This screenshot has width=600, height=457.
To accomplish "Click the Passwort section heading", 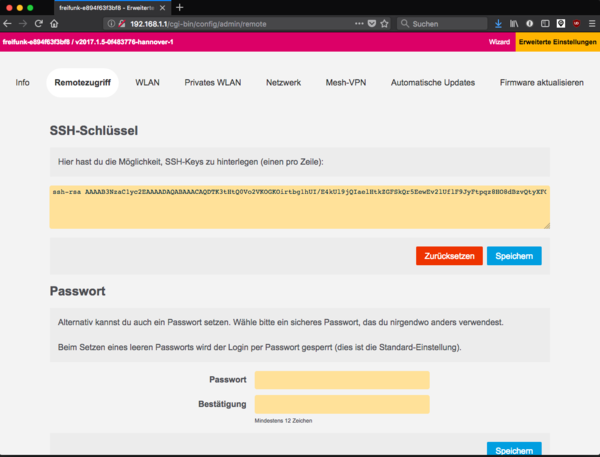I will point(77,291).
